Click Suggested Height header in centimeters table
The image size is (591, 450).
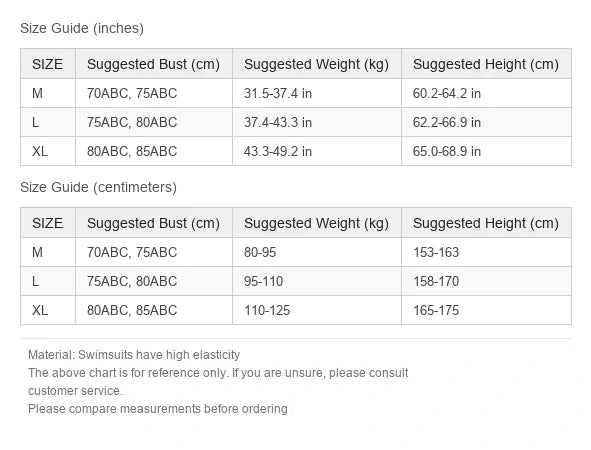486,223
